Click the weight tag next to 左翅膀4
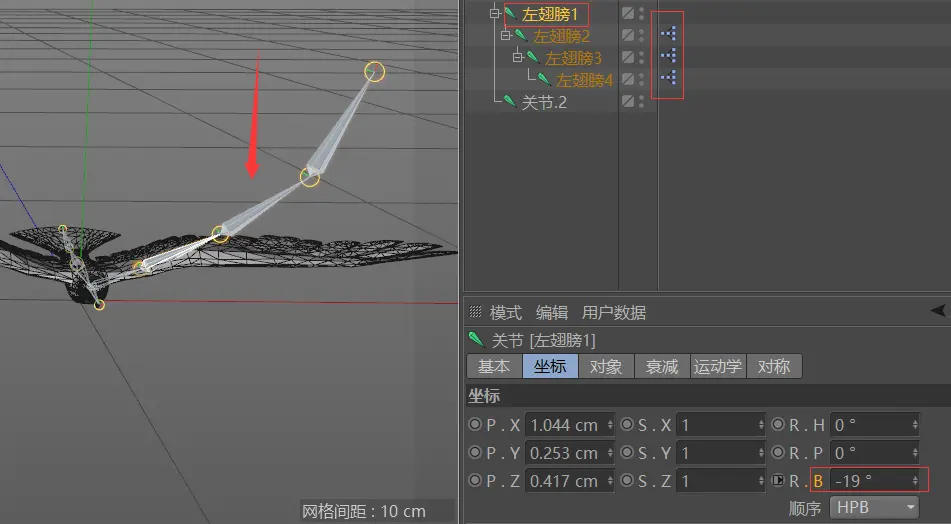Screen dimensions: 951x524 [668, 78]
